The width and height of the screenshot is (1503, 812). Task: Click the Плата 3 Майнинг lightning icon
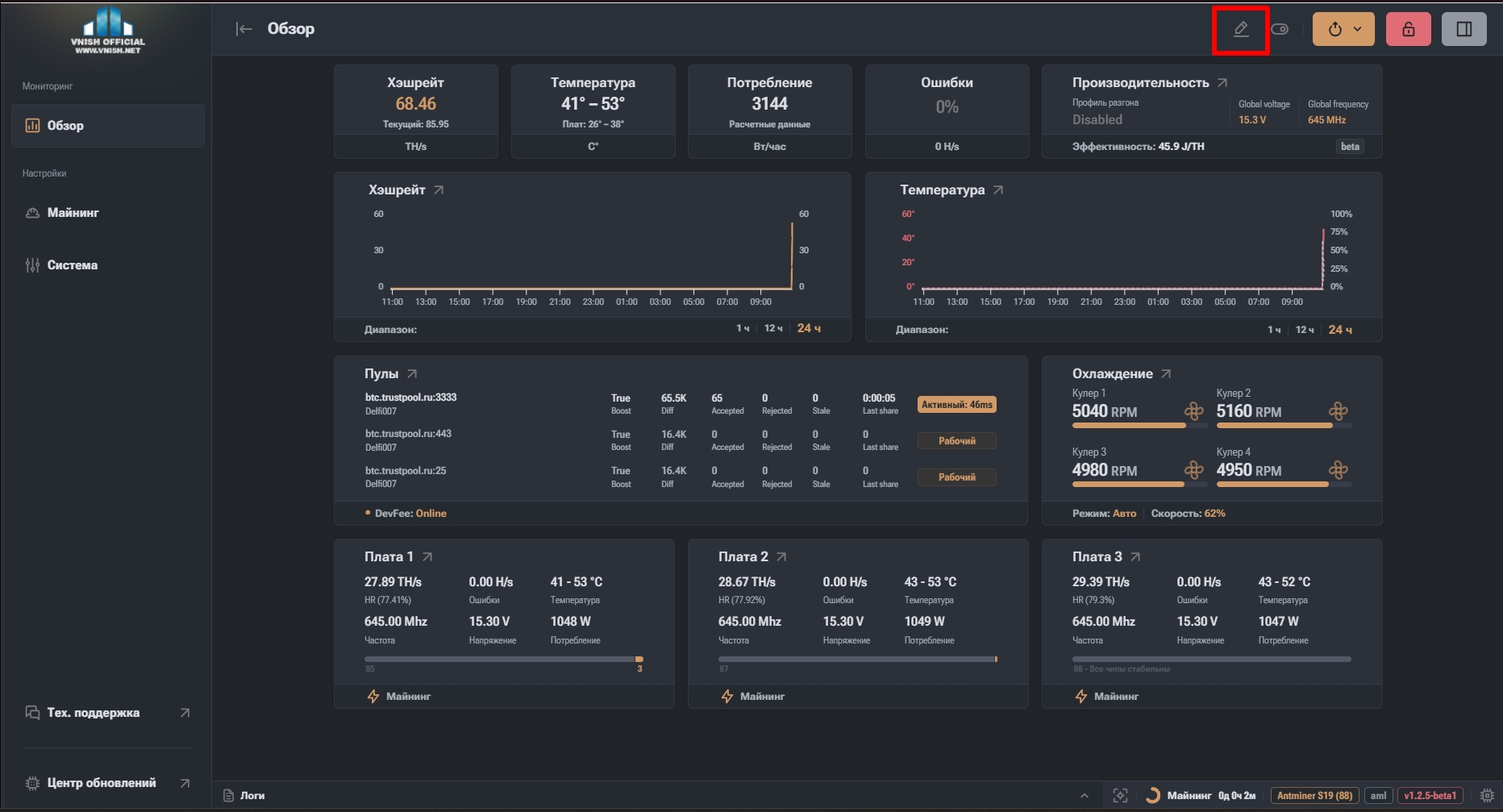click(x=1081, y=697)
